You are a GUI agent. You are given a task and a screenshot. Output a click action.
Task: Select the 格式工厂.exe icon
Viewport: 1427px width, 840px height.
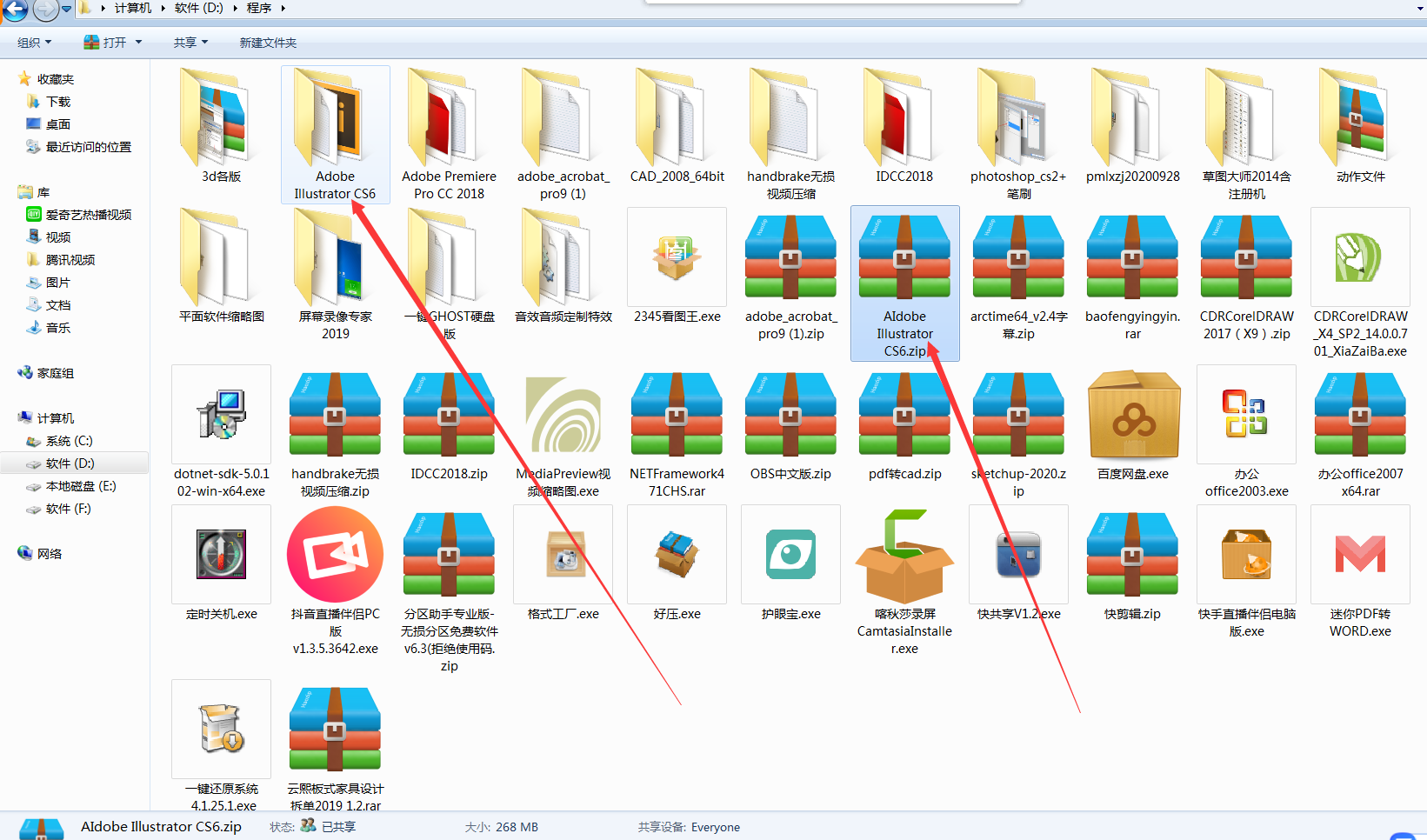pos(563,555)
